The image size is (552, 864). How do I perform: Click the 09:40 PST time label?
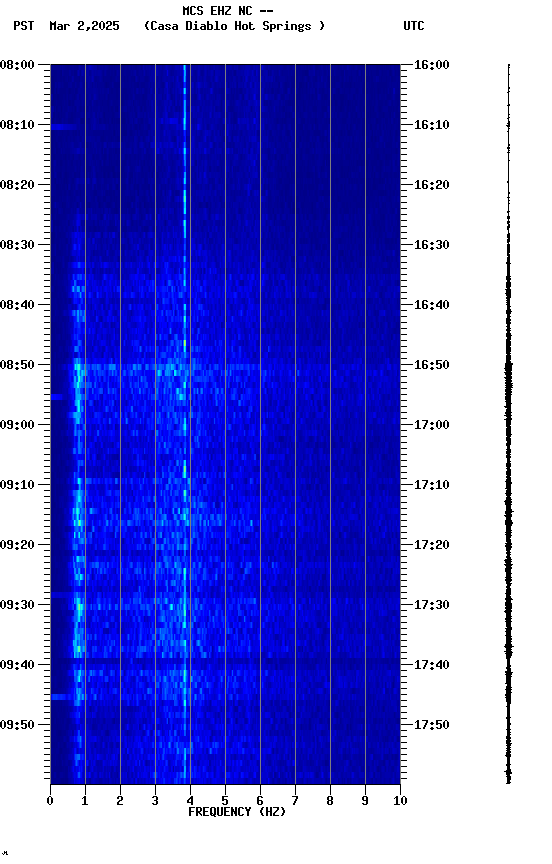tap(17, 665)
